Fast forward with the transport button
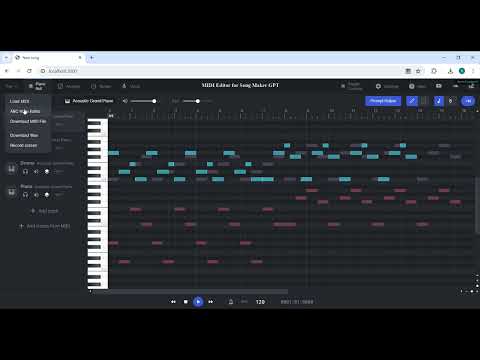 [211, 302]
